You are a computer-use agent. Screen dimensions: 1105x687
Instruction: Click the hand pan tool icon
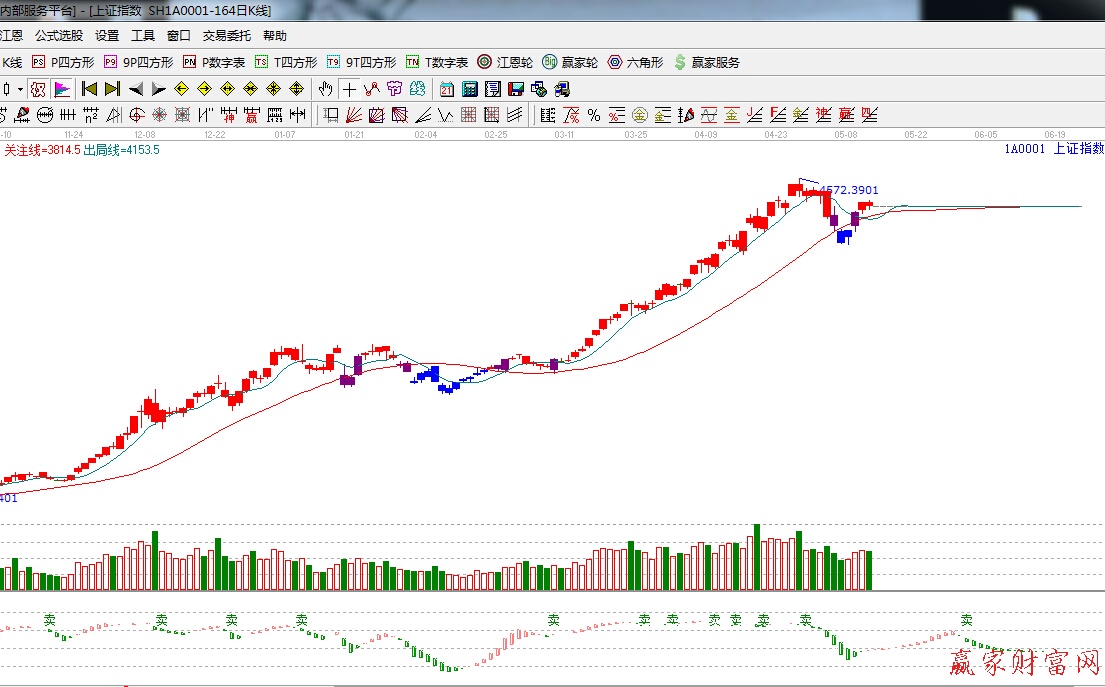coord(325,89)
